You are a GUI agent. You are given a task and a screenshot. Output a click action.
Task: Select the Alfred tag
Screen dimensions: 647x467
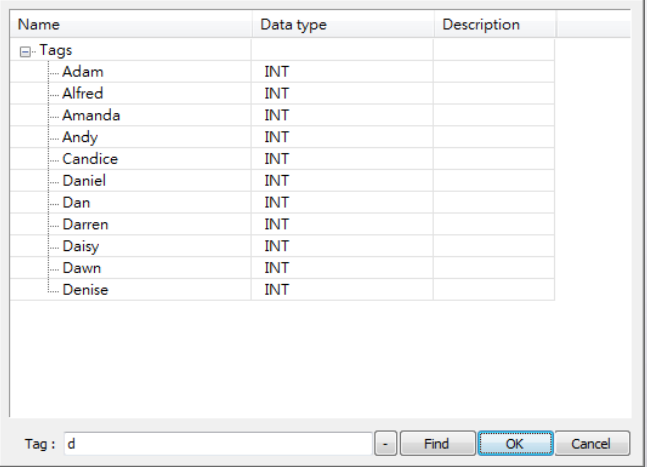point(83,93)
